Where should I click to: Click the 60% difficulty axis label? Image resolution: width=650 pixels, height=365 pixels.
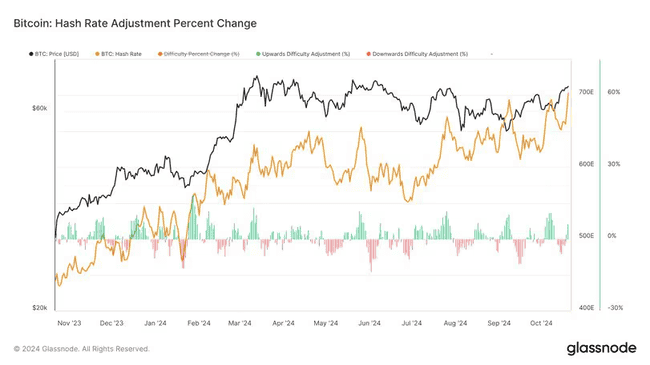pyautogui.click(x=614, y=92)
